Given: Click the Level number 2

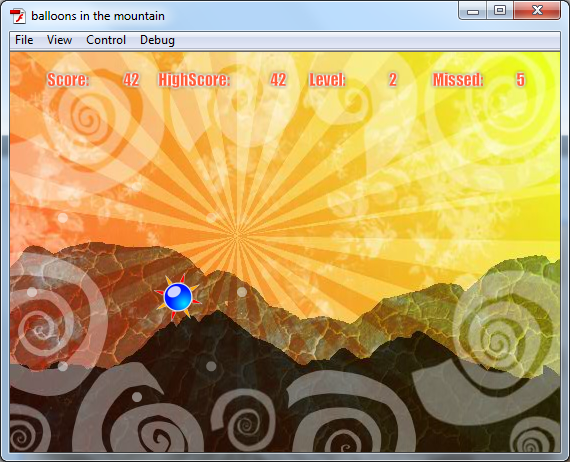Looking at the screenshot, I should (x=392, y=80).
